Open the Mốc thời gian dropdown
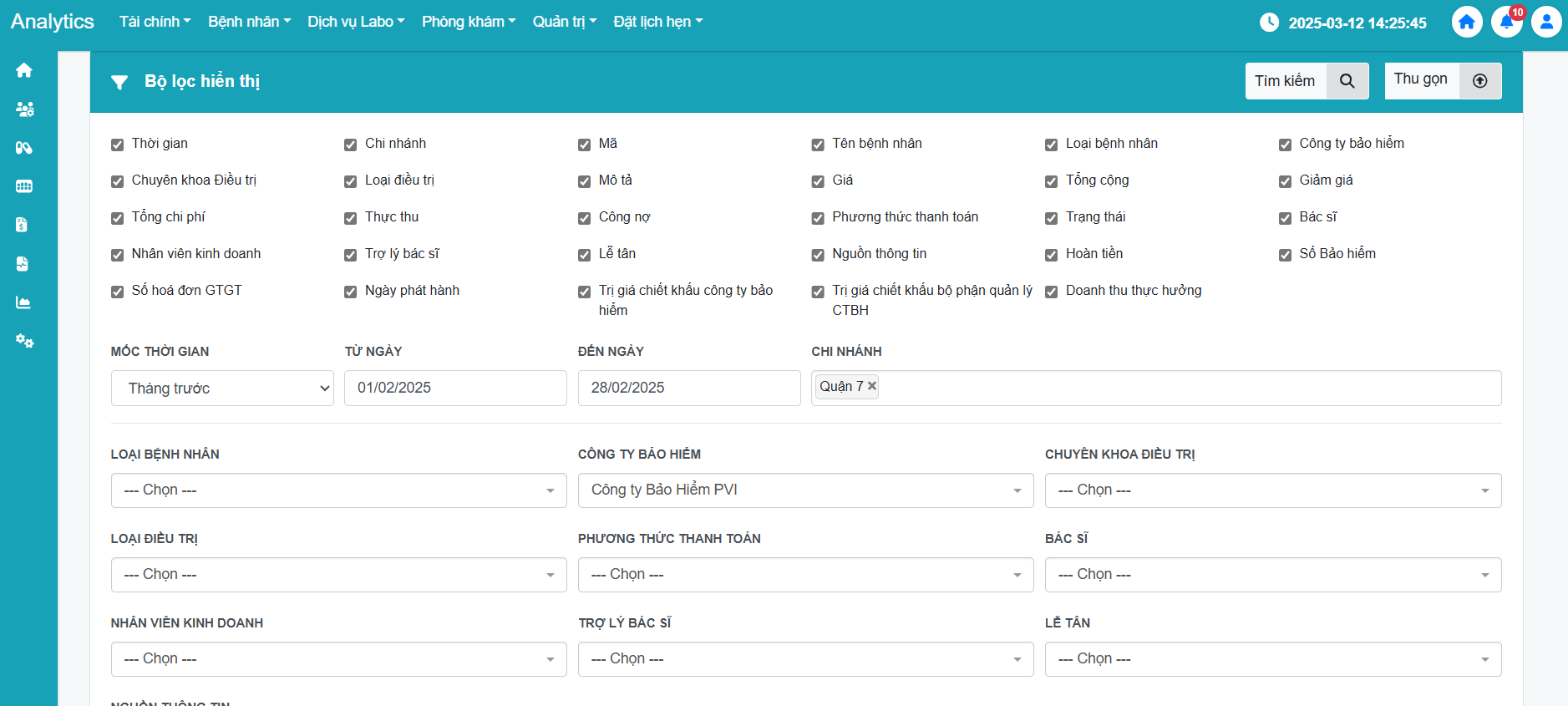Screen dimensions: 1568x706 click(x=222, y=389)
